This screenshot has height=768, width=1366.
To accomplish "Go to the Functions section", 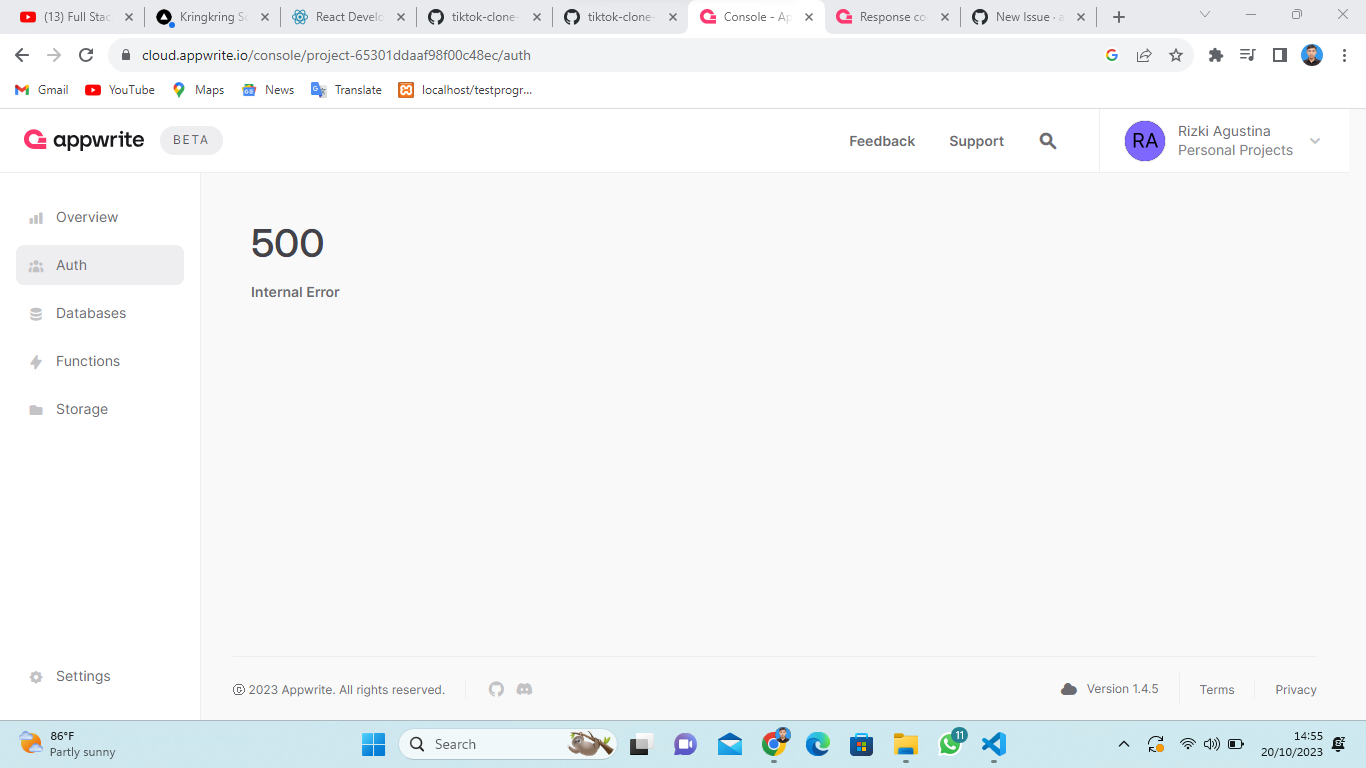I will click(88, 361).
